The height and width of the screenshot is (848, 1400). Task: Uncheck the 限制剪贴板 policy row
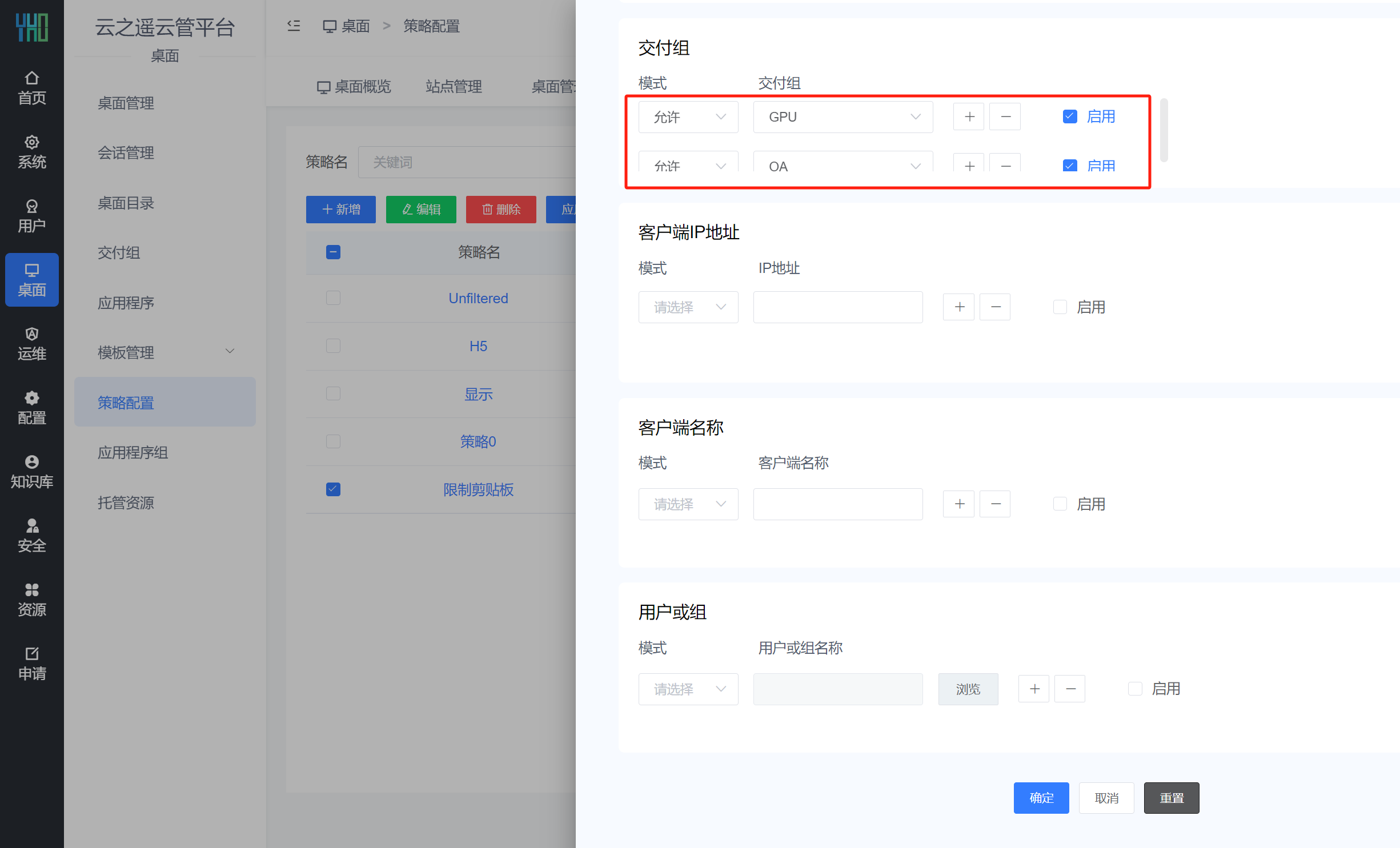pos(333,489)
